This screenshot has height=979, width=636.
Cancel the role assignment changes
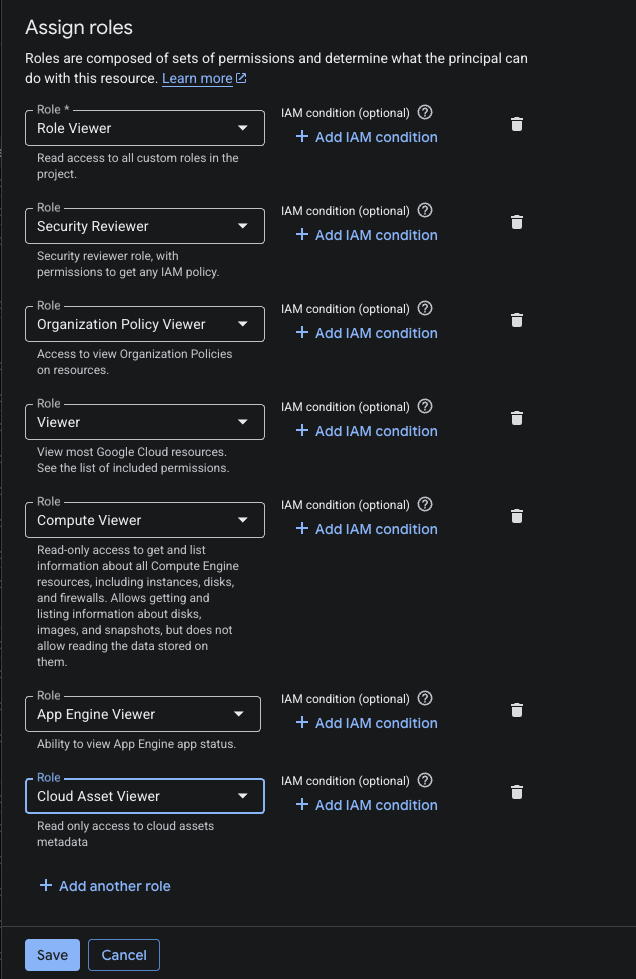tap(124, 955)
